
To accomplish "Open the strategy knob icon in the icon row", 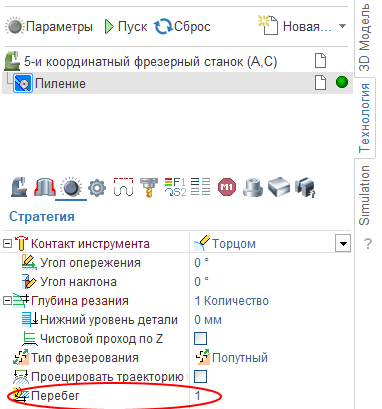I will point(71,188).
